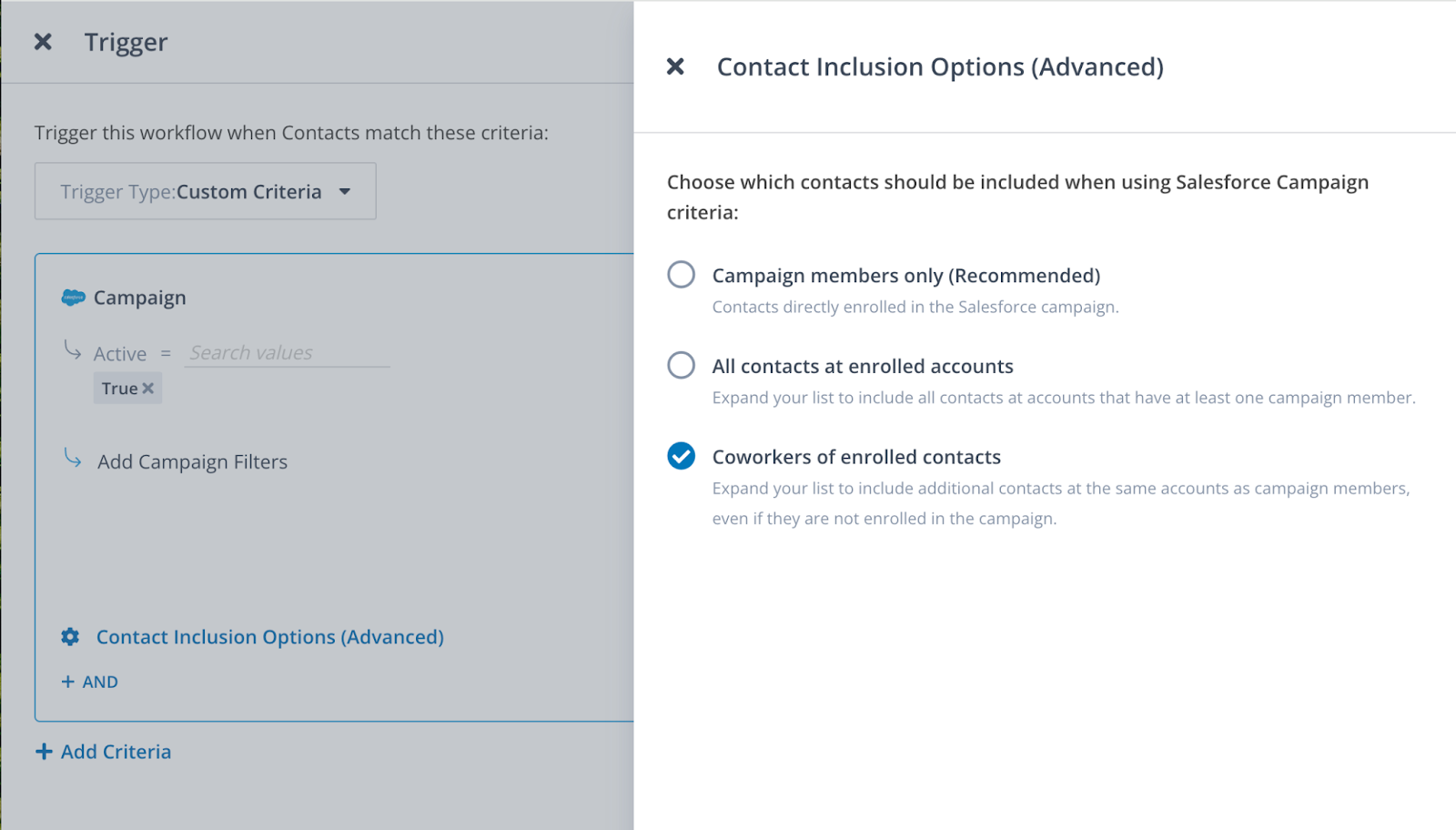Select Campaign members only radio option
The image size is (1456, 830).
681,275
